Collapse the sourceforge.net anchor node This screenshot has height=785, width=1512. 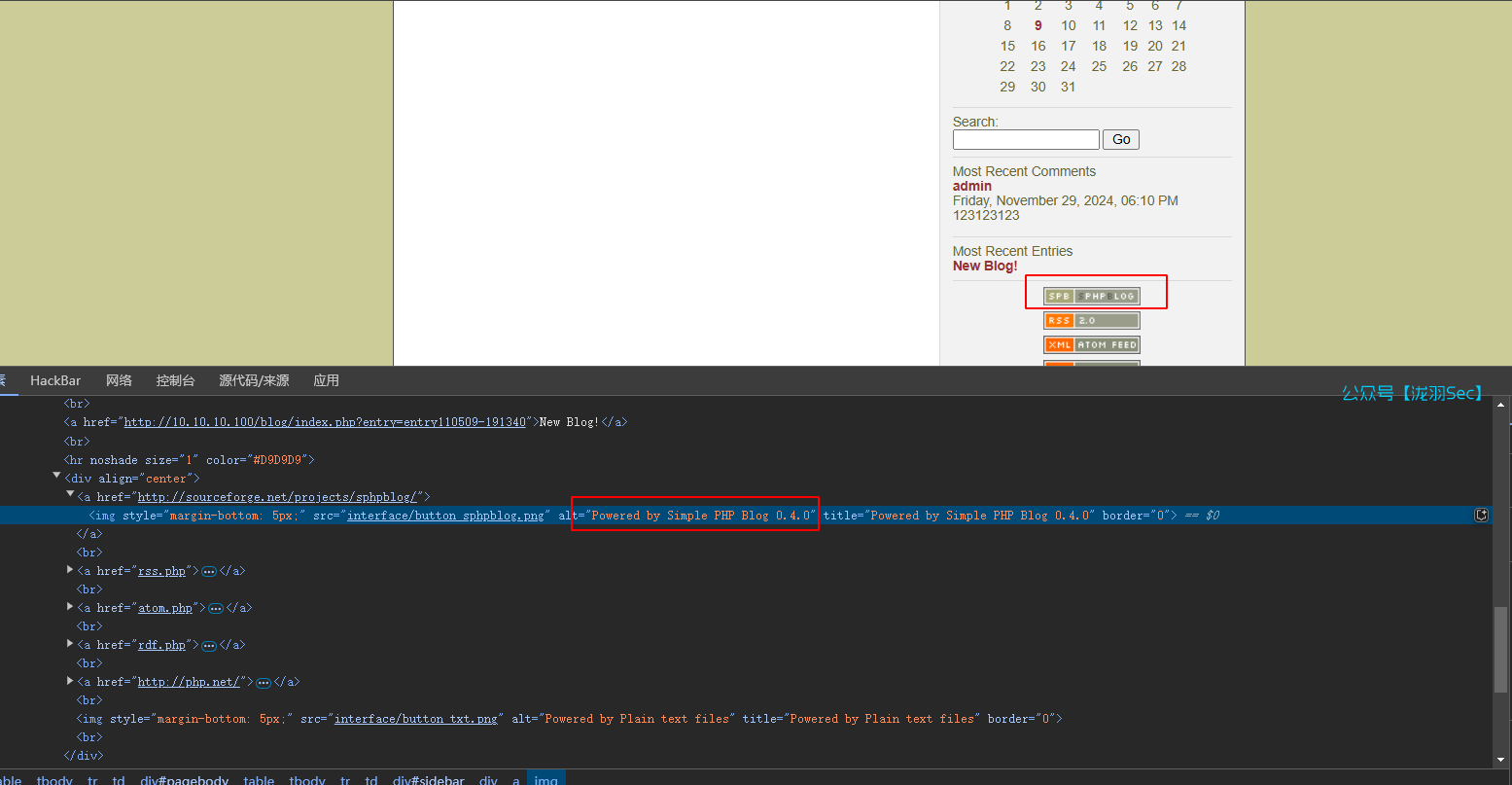tap(70, 495)
